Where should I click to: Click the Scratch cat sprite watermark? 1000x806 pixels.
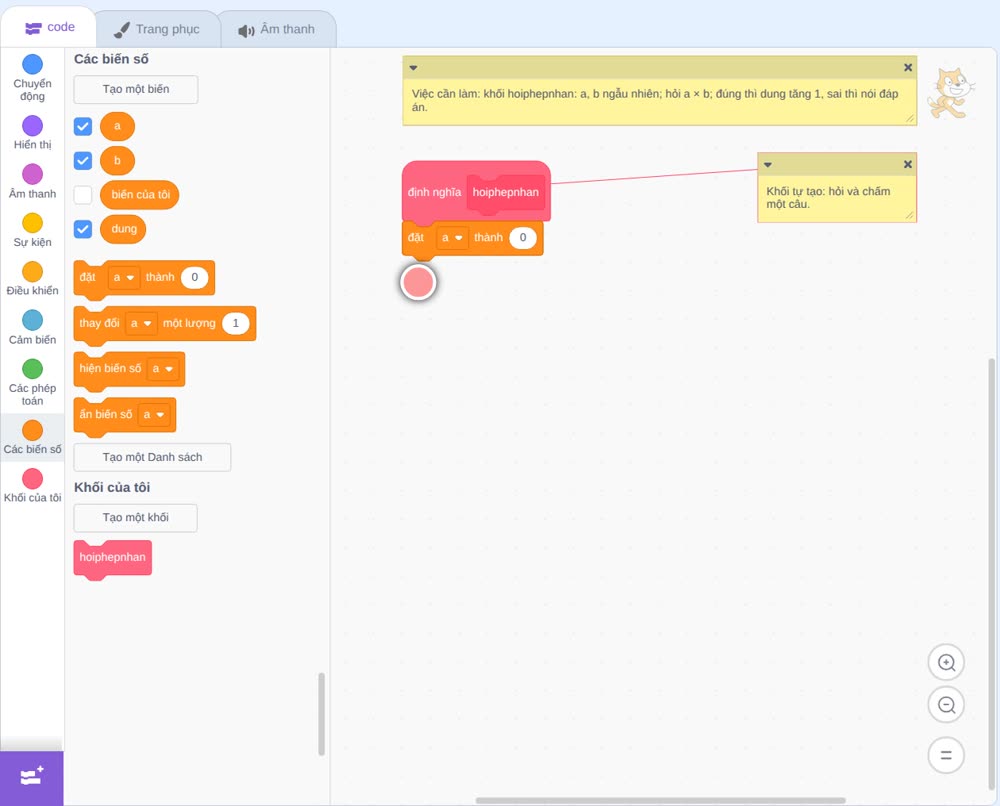point(951,93)
